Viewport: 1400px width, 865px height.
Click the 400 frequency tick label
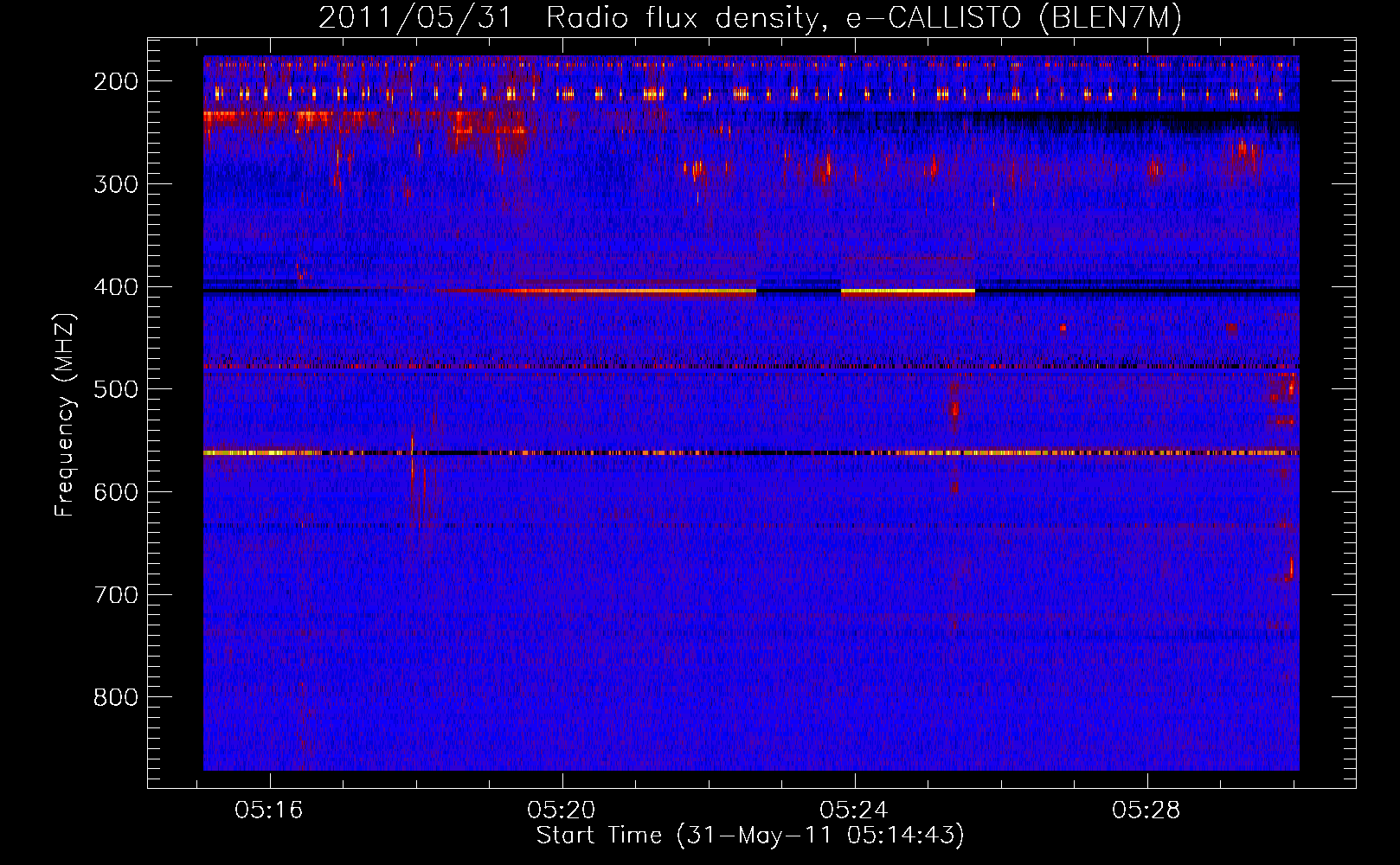[x=116, y=287]
